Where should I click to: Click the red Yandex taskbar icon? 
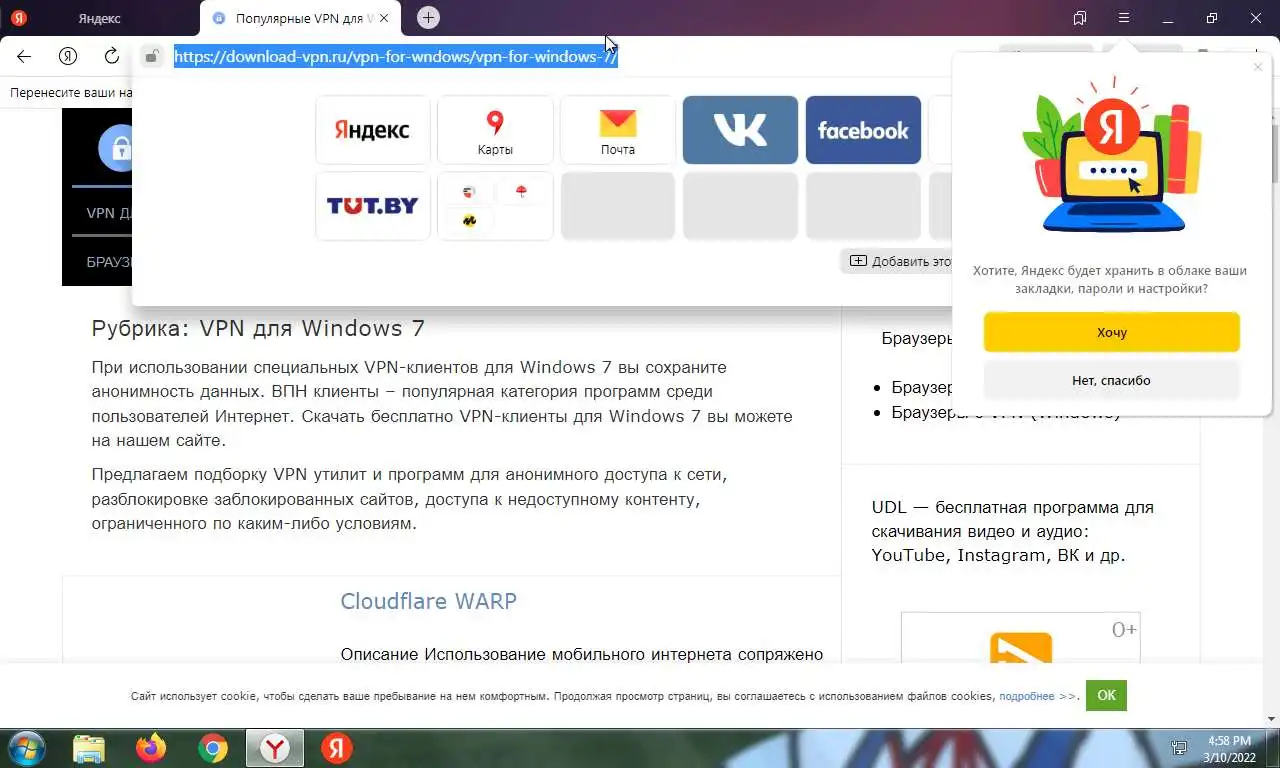click(x=337, y=748)
